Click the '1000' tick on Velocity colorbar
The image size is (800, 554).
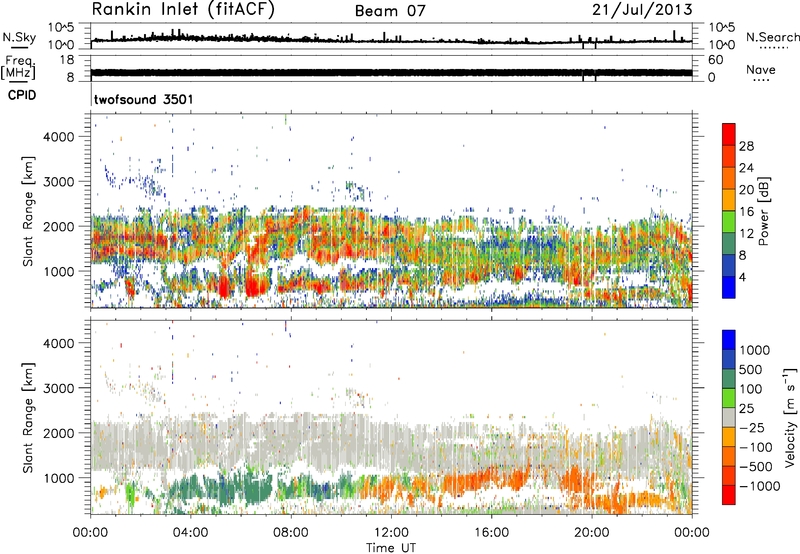pos(755,350)
